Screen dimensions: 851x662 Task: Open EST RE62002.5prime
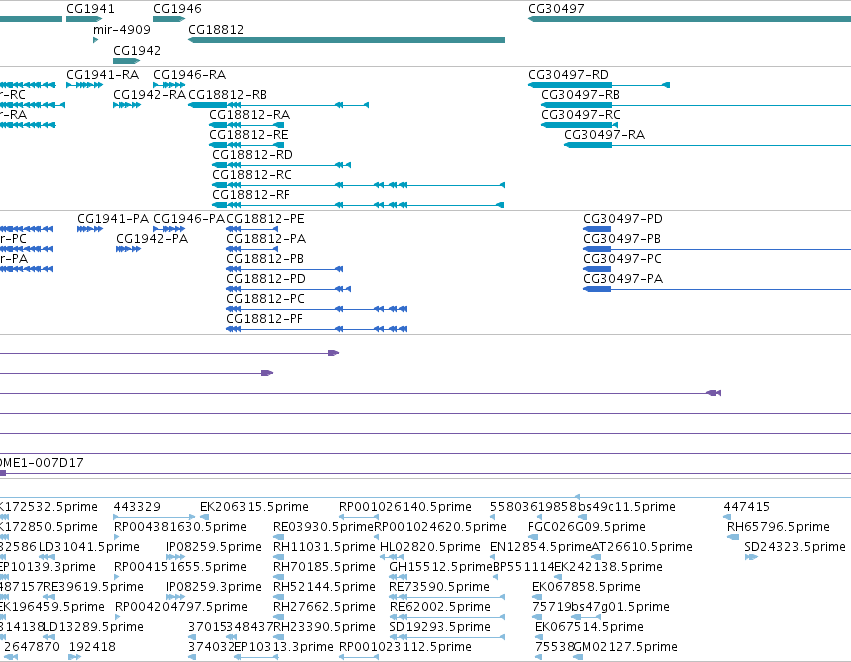point(440,607)
